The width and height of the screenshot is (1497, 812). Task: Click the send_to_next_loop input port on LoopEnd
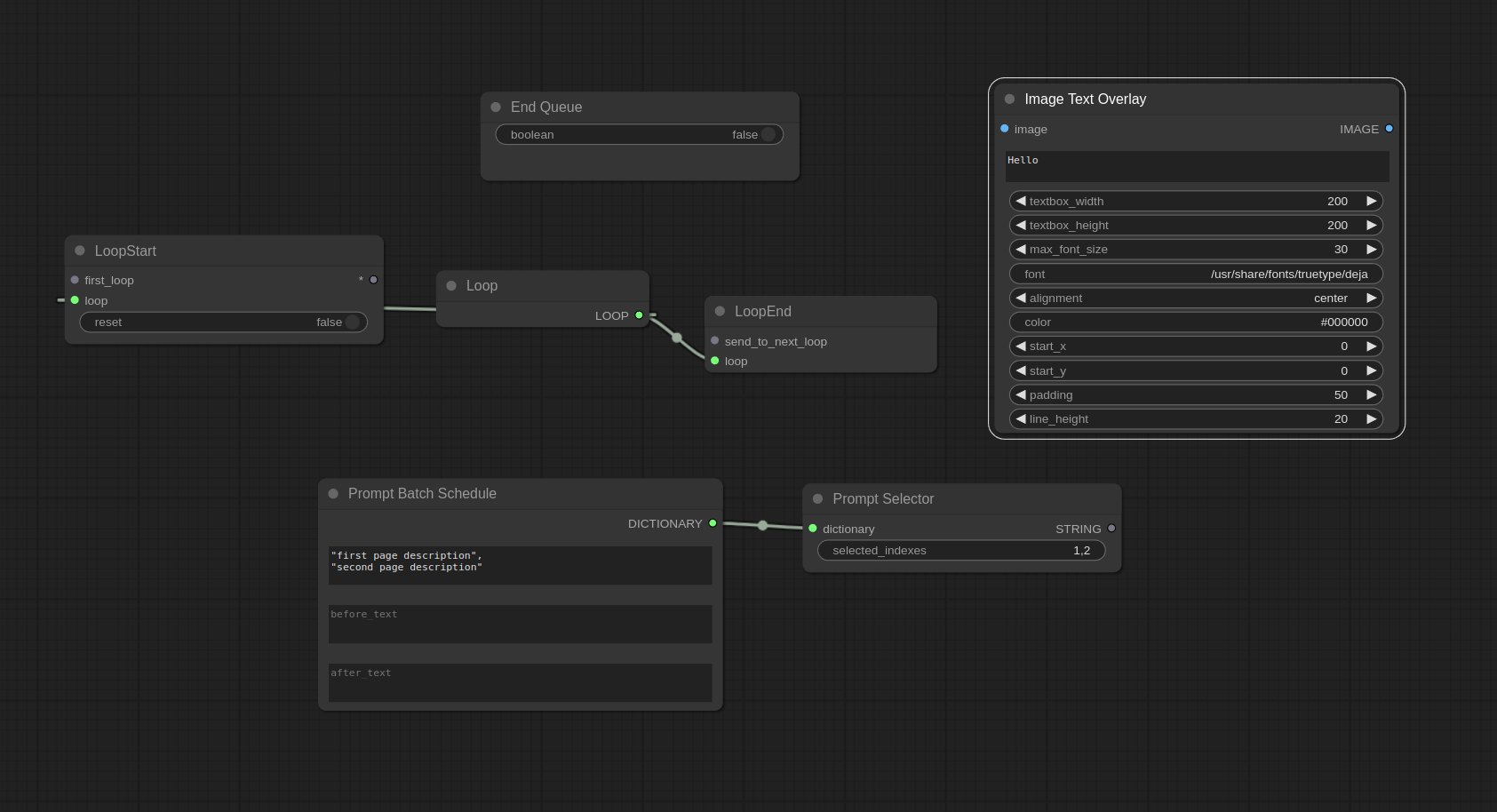(714, 341)
